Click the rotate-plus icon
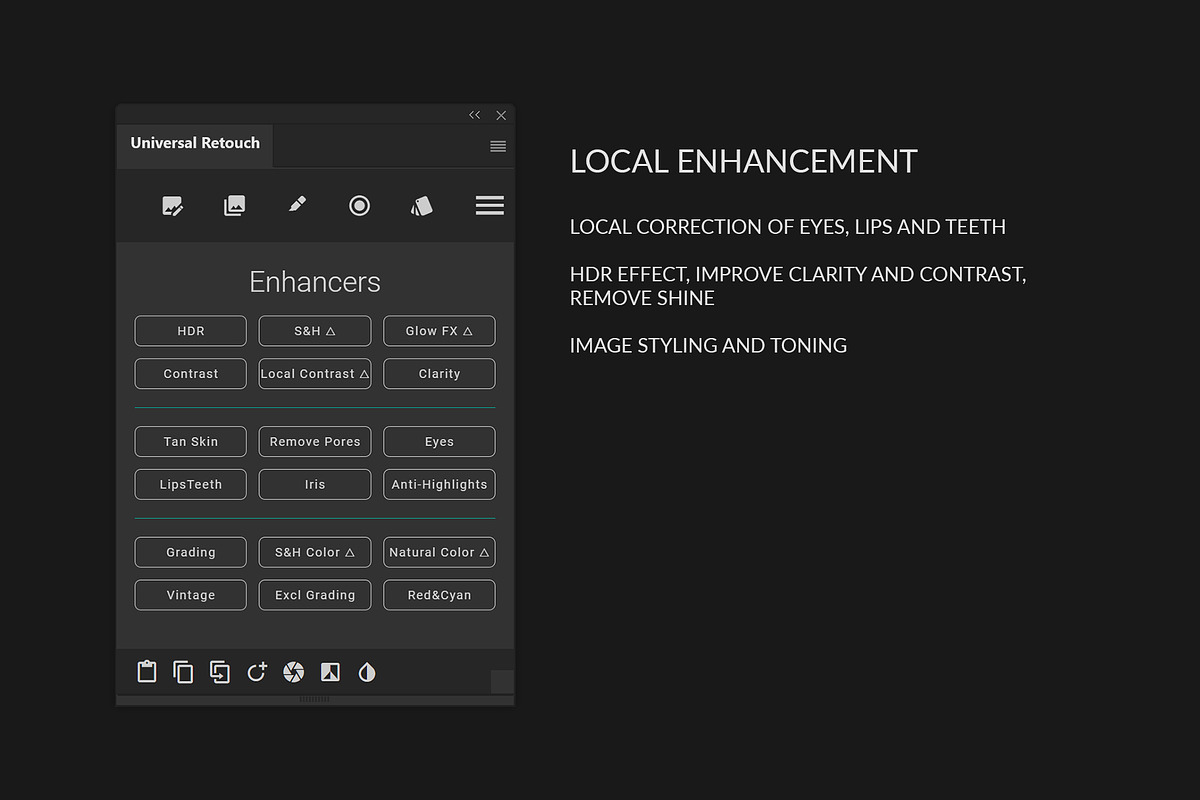Viewport: 1200px width, 800px height. pyautogui.click(x=257, y=672)
